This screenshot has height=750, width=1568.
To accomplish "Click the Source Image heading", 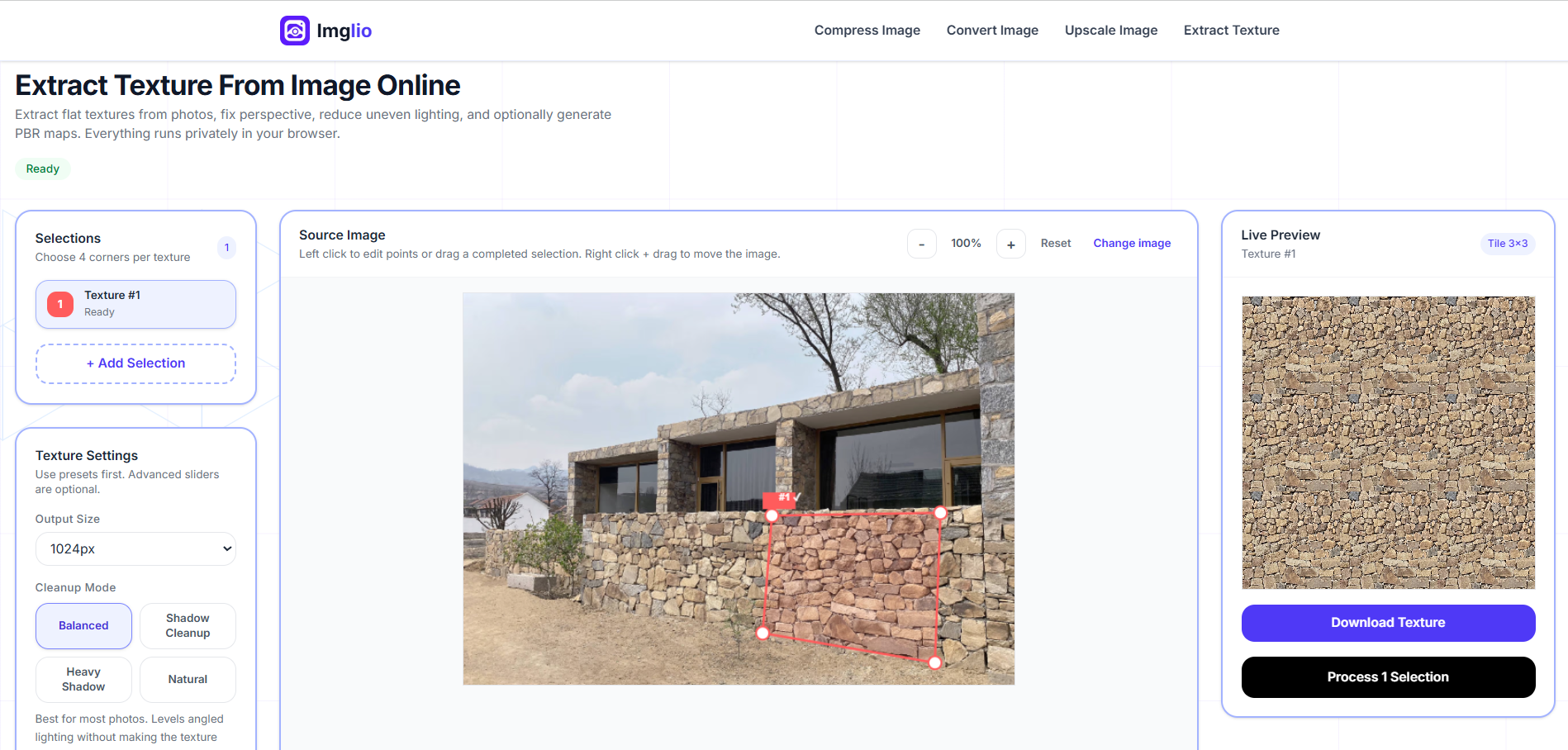I will 342,235.
